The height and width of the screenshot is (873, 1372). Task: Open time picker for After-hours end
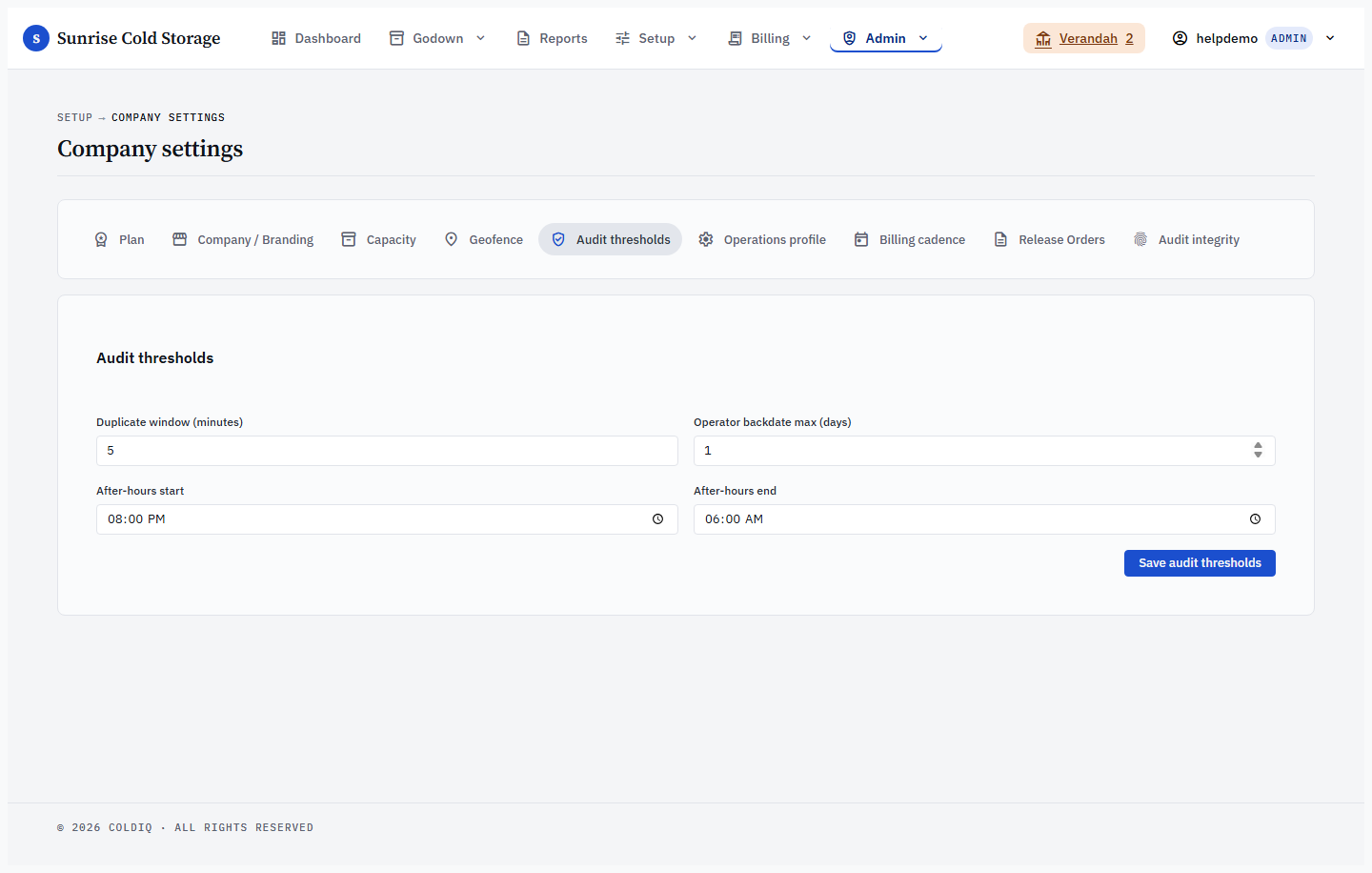(1255, 519)
